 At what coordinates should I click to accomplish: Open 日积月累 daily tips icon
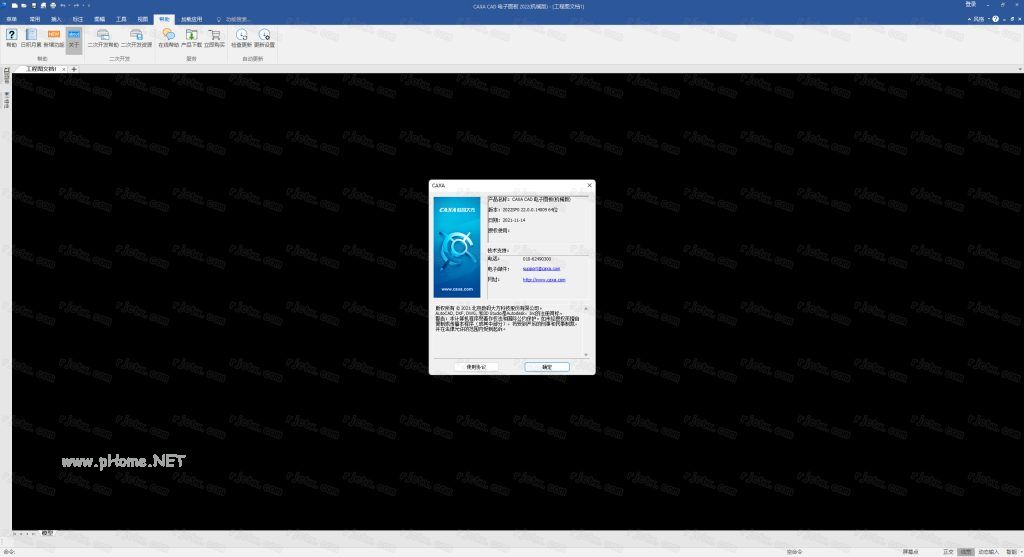32,37
